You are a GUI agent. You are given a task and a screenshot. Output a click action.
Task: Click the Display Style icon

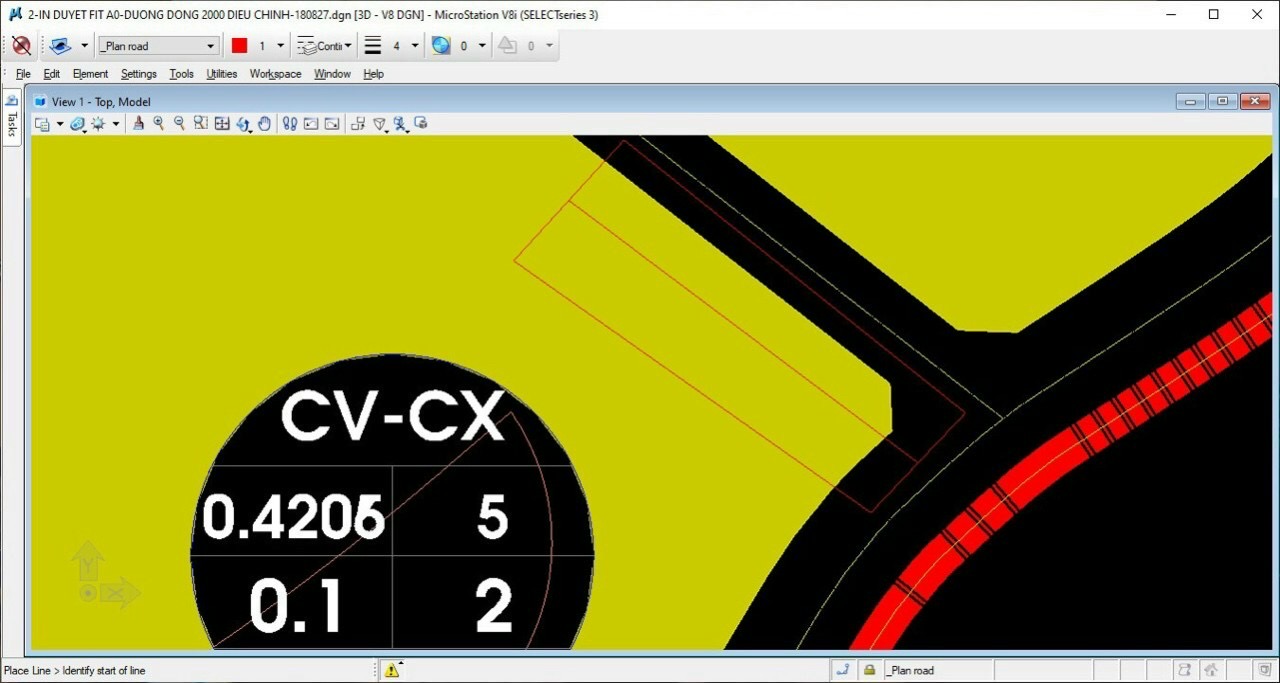click(x=77, y=124)
